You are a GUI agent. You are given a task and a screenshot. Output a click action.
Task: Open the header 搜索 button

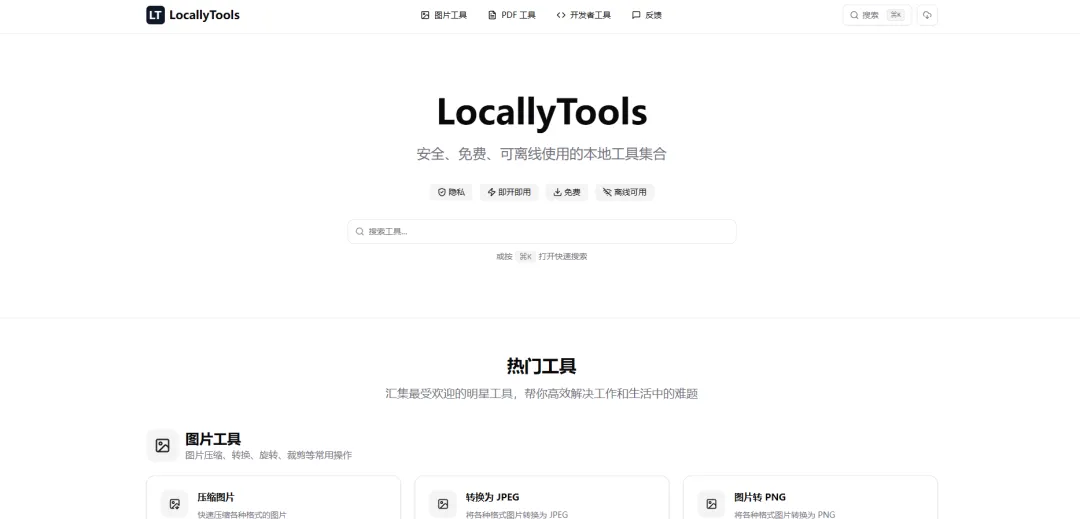[877, 15]
